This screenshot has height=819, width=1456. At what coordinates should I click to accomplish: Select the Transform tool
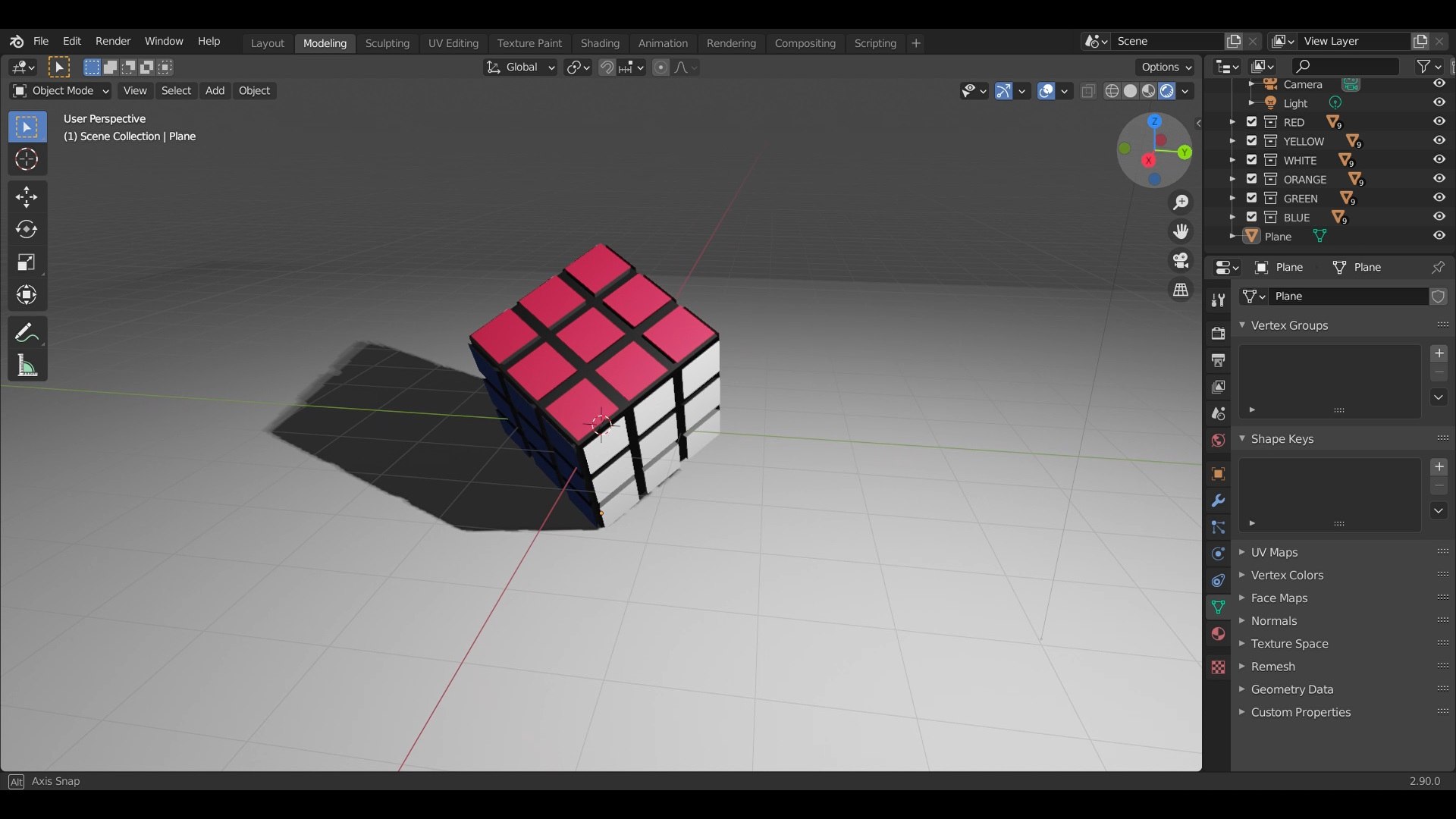27,295
